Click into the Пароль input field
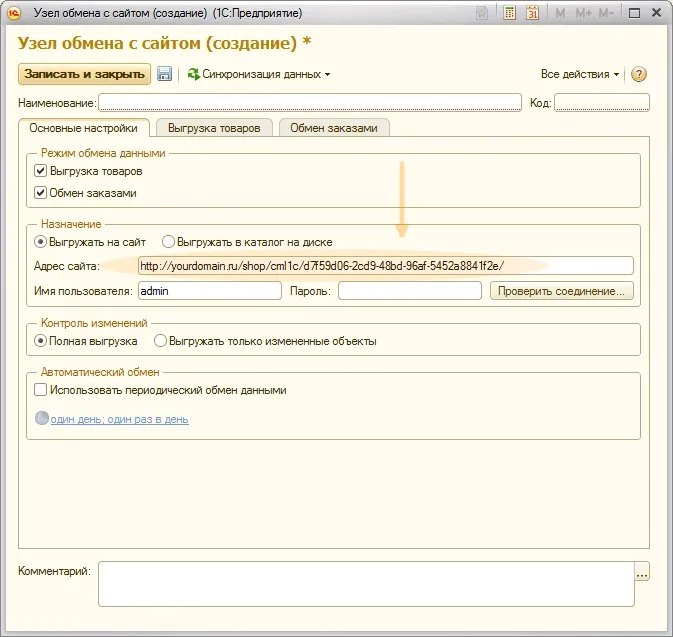This screenshot has height=637, width=673. click(x=410, y=291)
